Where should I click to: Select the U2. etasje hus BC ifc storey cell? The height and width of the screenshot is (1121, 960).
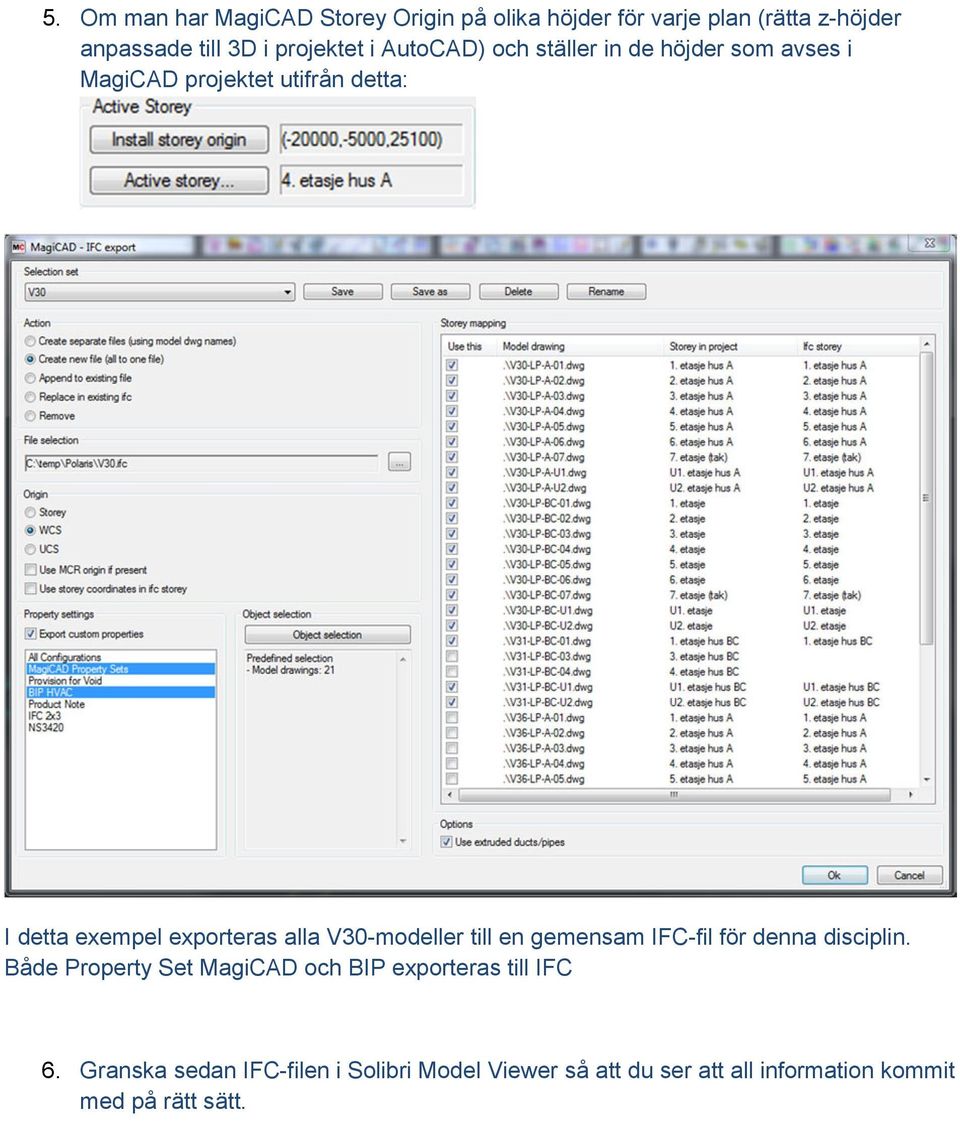841,703
